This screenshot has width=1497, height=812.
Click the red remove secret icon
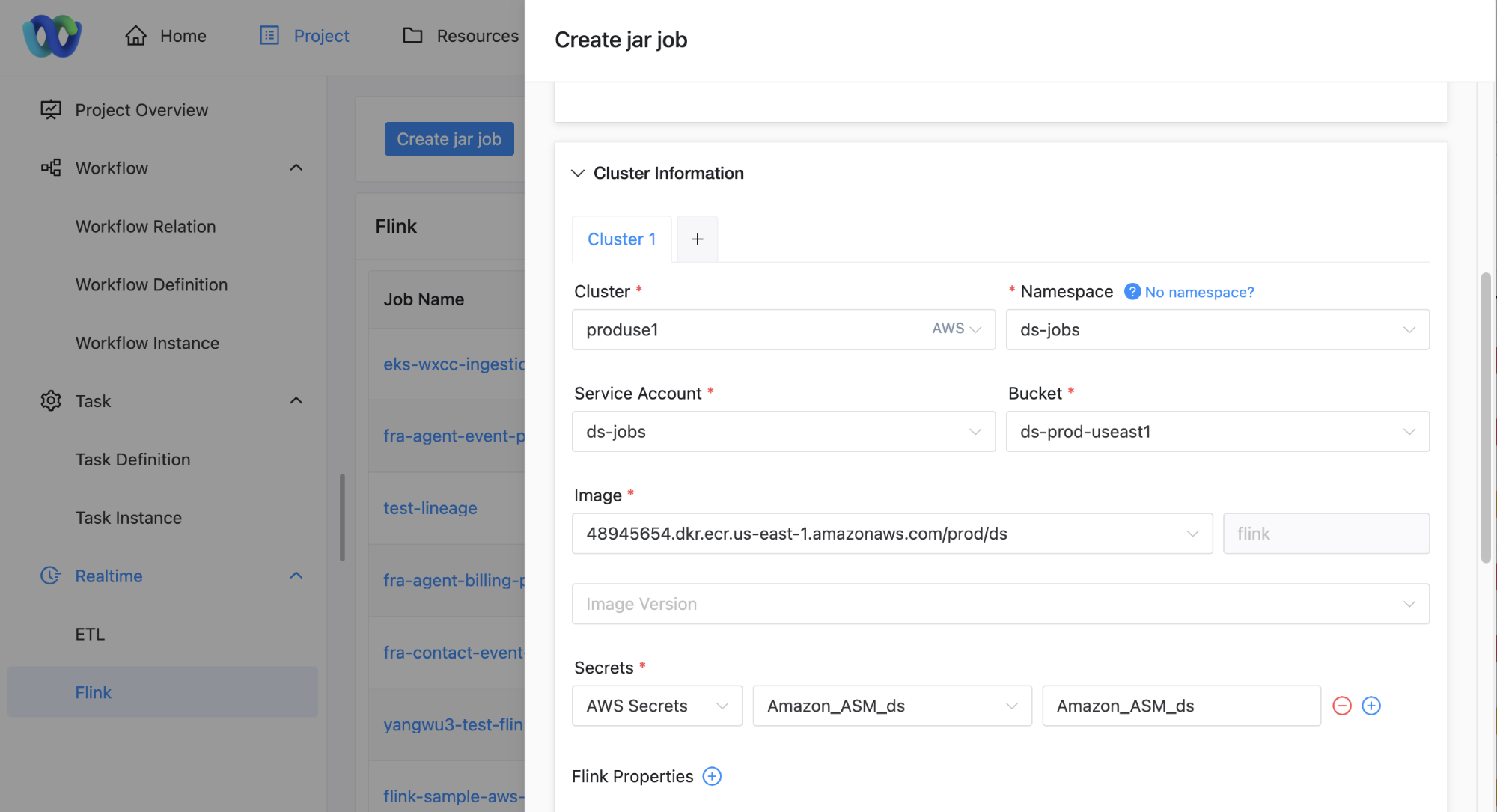click(1342, 706)
